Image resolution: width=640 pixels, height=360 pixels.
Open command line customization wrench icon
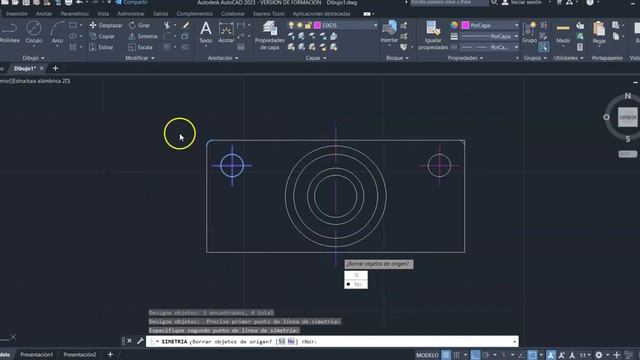coord(140,341)
